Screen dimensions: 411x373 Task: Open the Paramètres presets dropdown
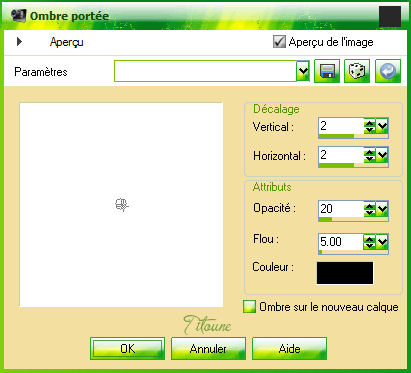pos(303,71)
